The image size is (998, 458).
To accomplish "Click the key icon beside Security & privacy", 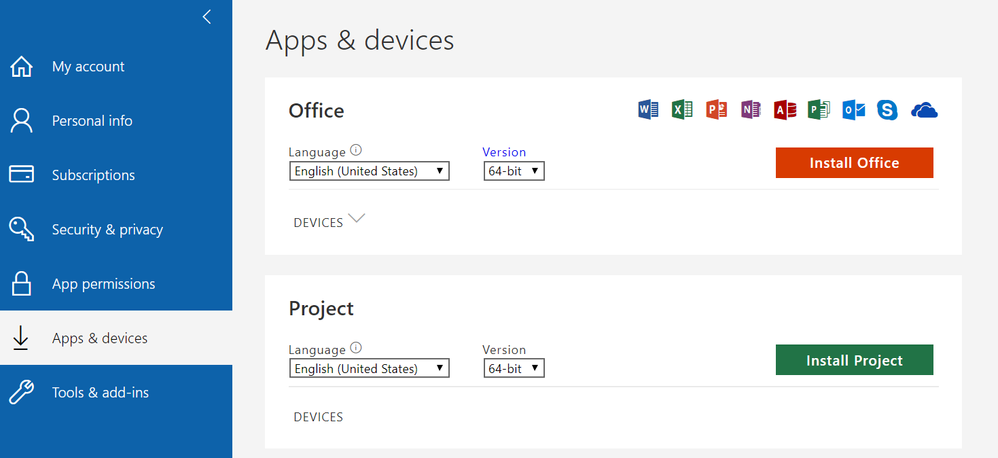I will click(x=22, y=229).
